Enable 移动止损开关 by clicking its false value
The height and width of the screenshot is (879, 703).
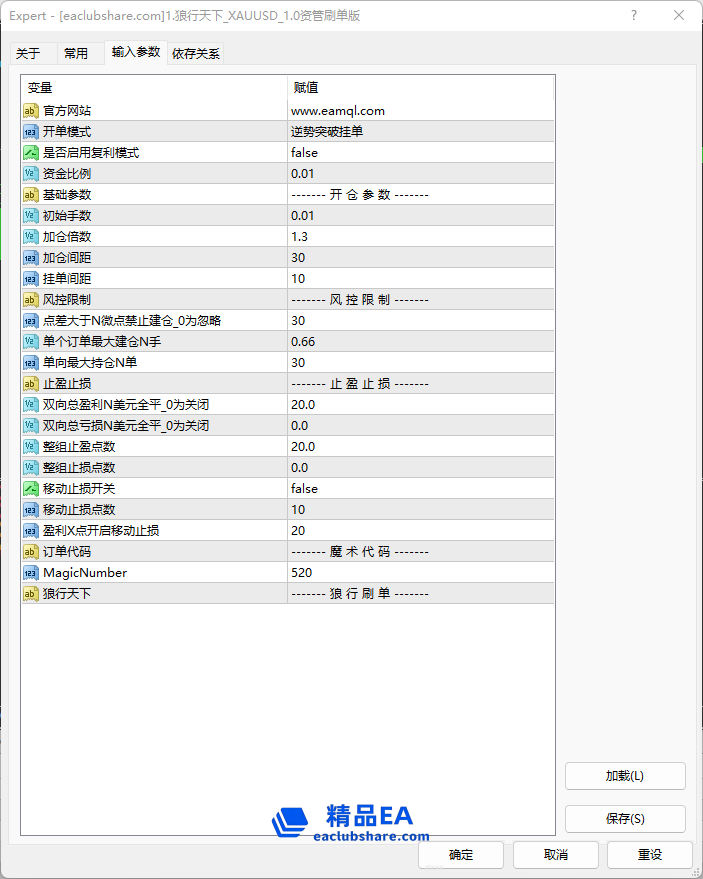(400, 488)
